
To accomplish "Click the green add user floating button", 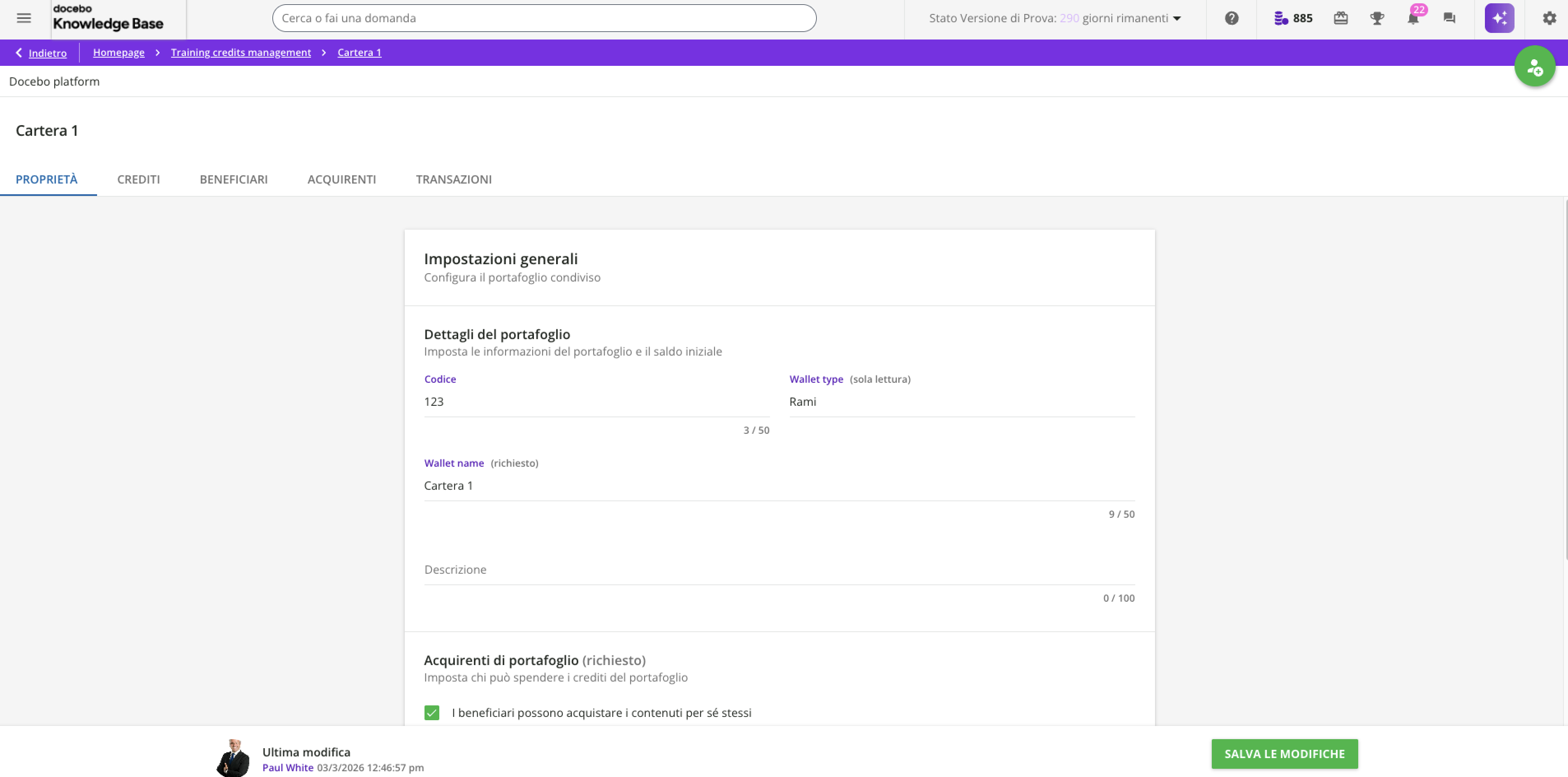I will [1535, 66].
